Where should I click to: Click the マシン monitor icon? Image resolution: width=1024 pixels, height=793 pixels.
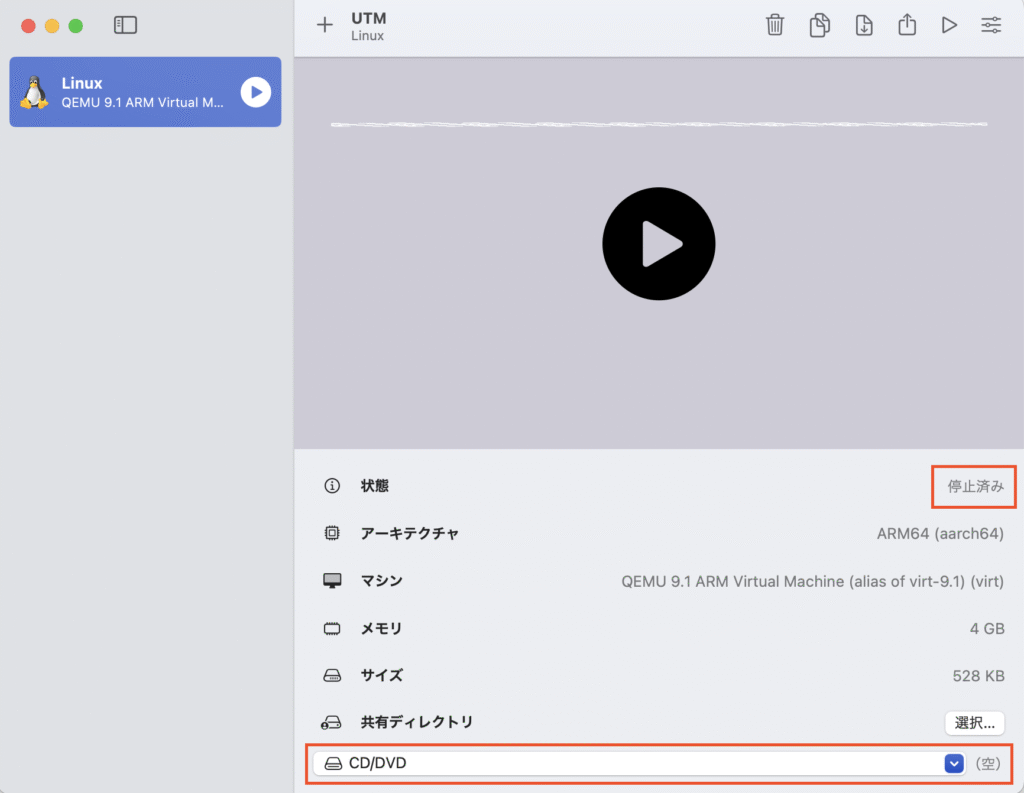tap(332, 581)
